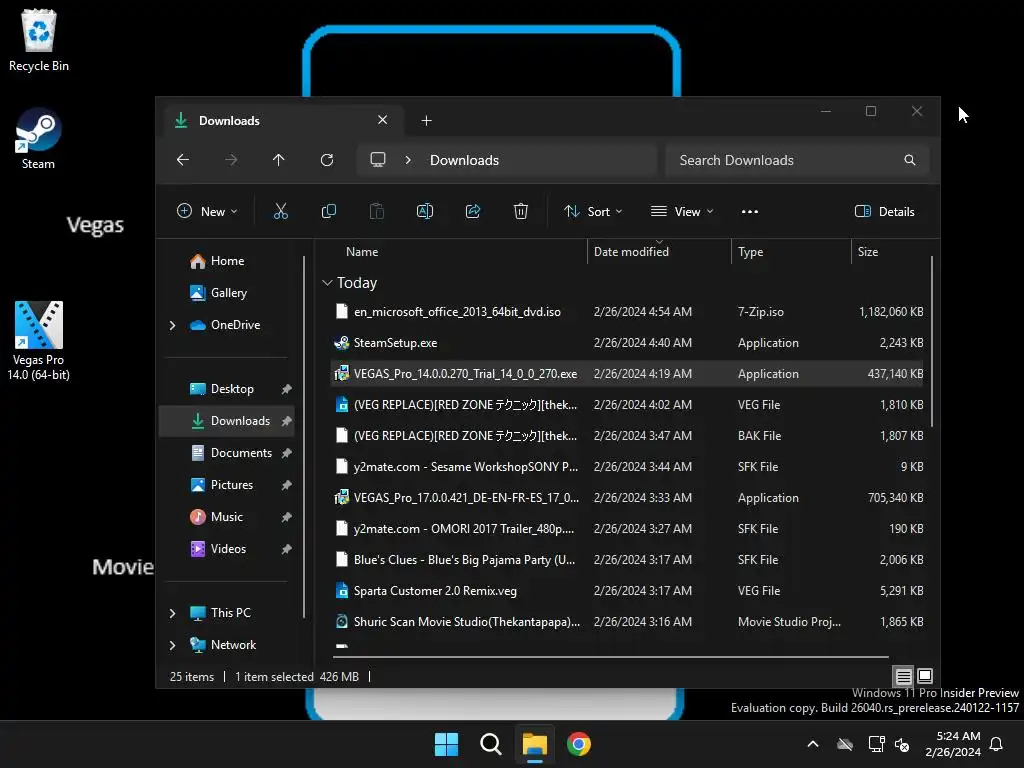1024x768 pixels.
Task: Click the clock and date in taskbar
Action: click(x=953, y=744)
